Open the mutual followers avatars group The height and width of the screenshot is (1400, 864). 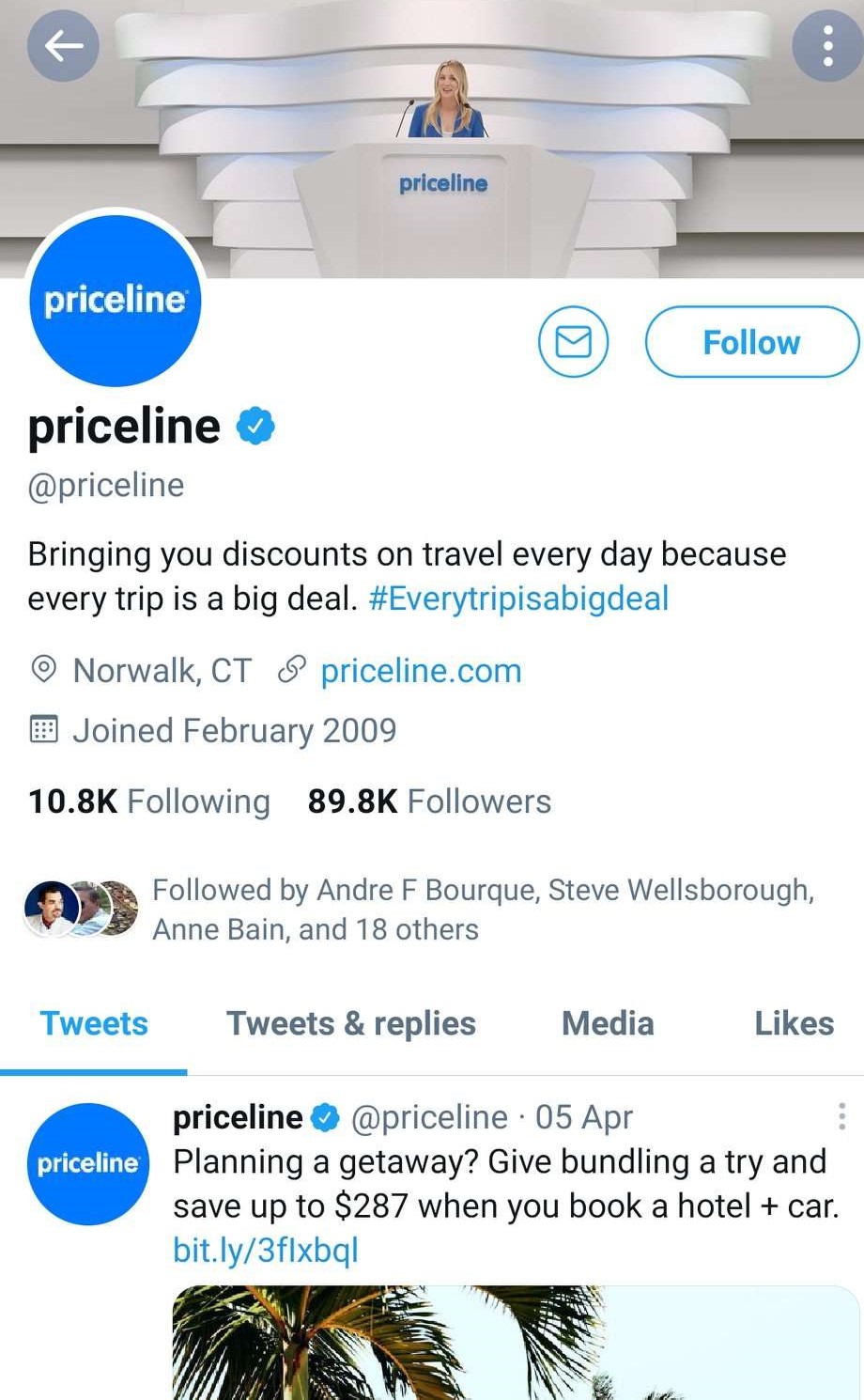point(81,909)
